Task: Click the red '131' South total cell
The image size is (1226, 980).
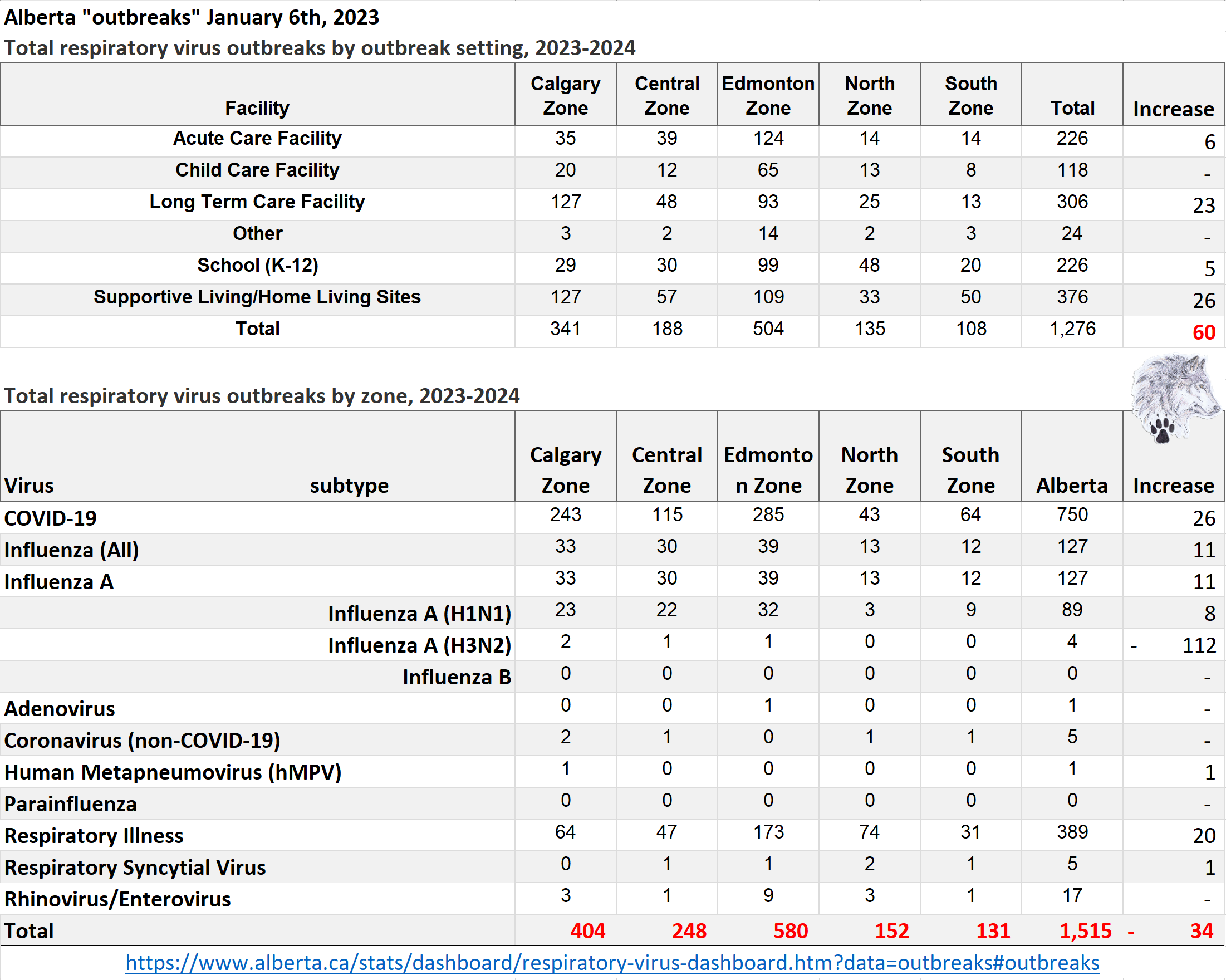Action: click(x=993, y=932)
